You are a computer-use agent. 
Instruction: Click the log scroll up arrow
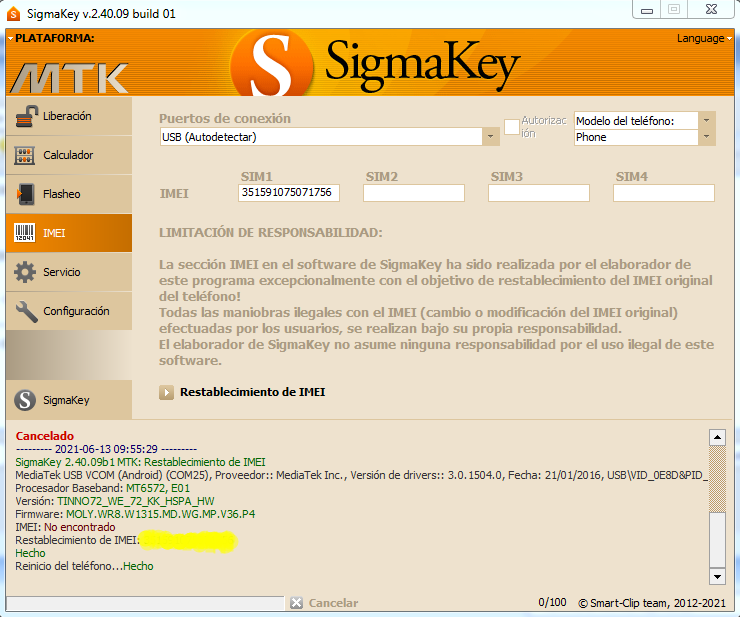tap(717, 437)
